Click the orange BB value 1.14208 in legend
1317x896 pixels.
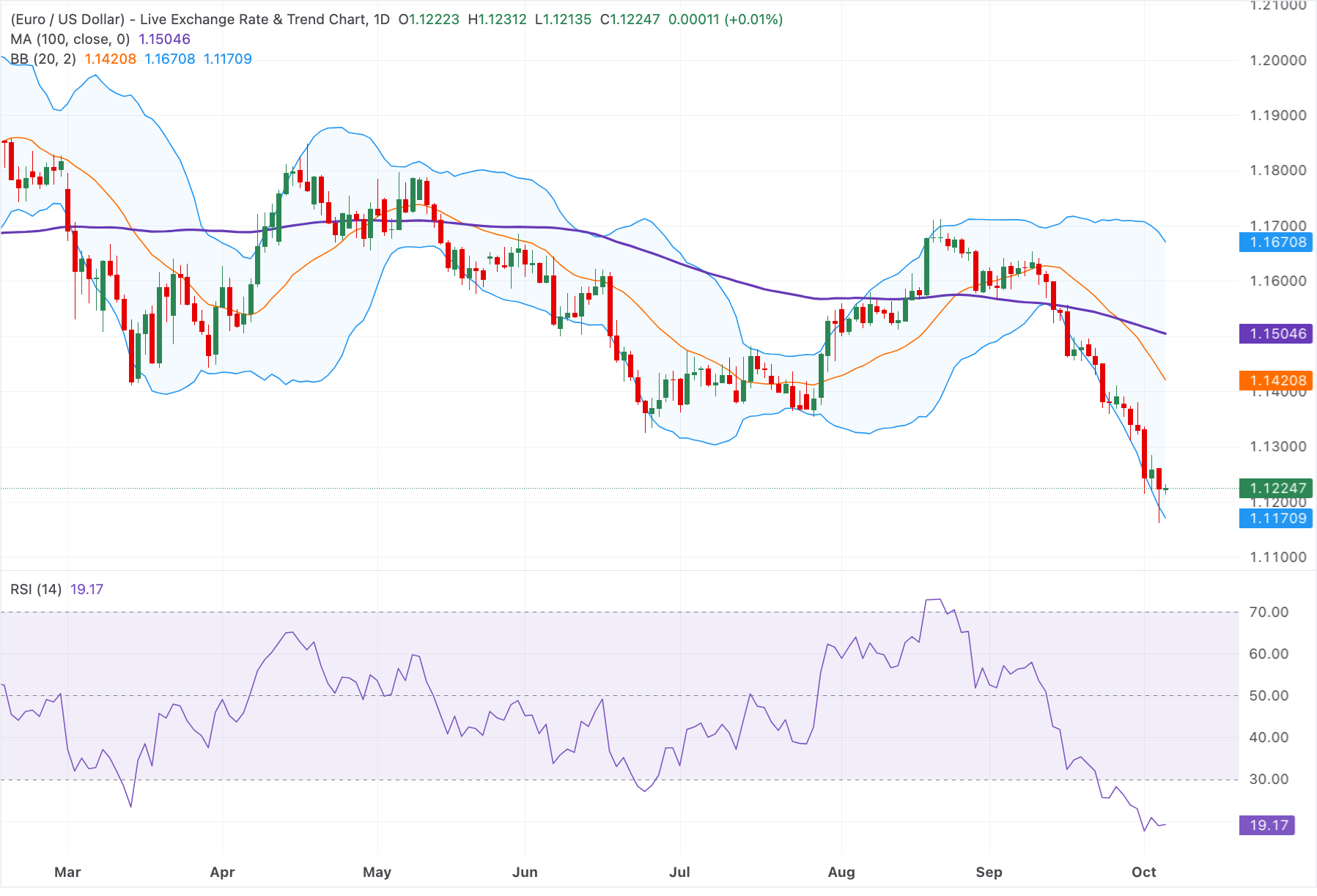coord(111,59)
